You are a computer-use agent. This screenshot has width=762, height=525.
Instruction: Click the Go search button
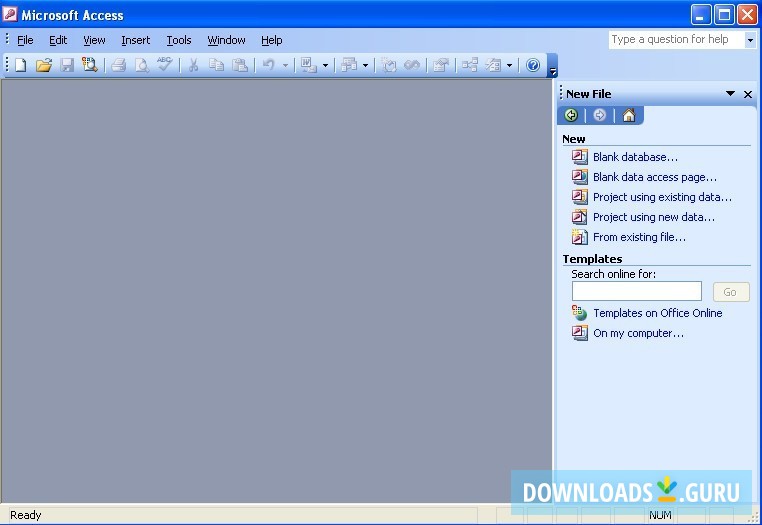731,292
